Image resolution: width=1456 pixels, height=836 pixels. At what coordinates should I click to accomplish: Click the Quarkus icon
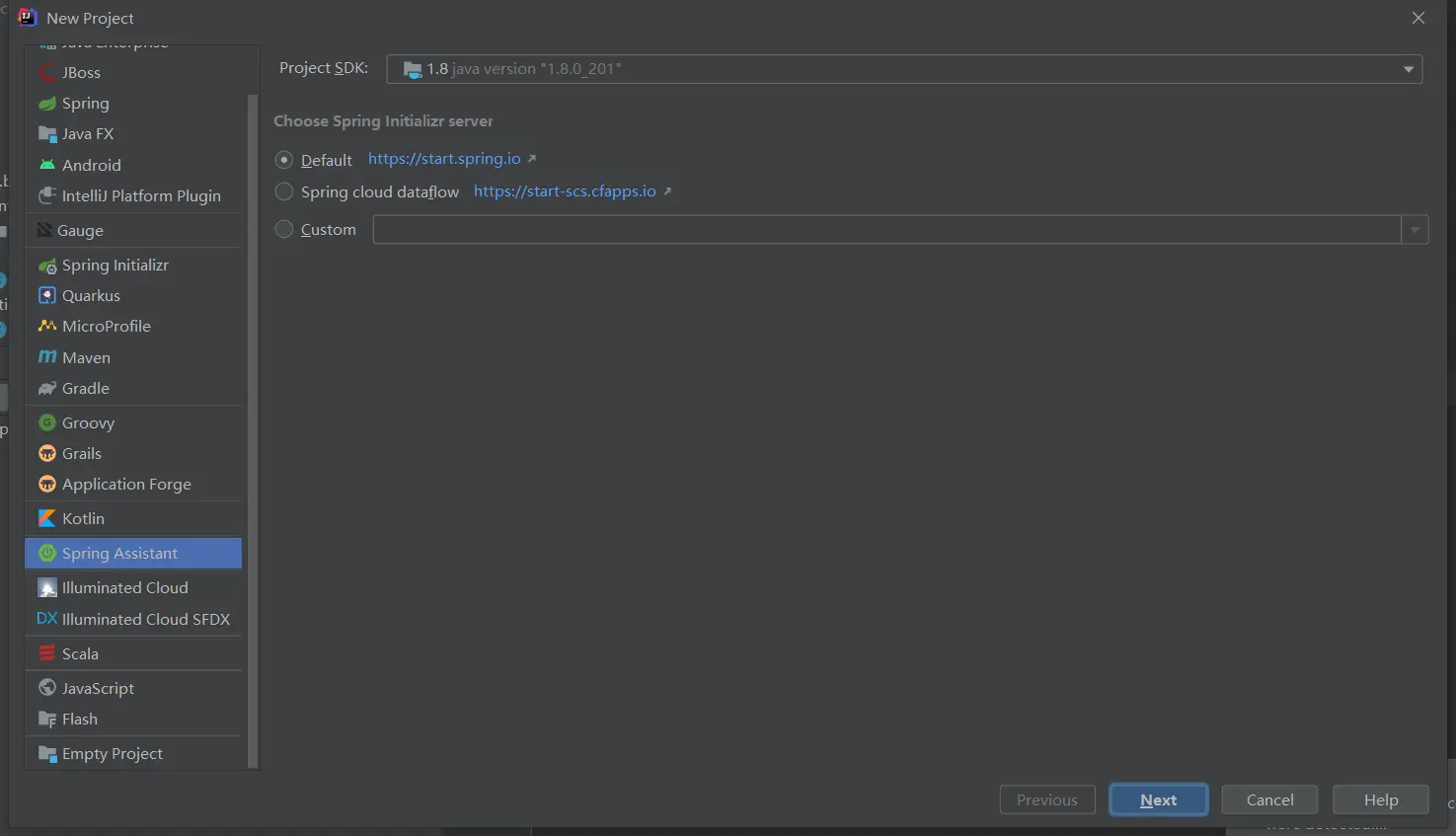[47, 295]
